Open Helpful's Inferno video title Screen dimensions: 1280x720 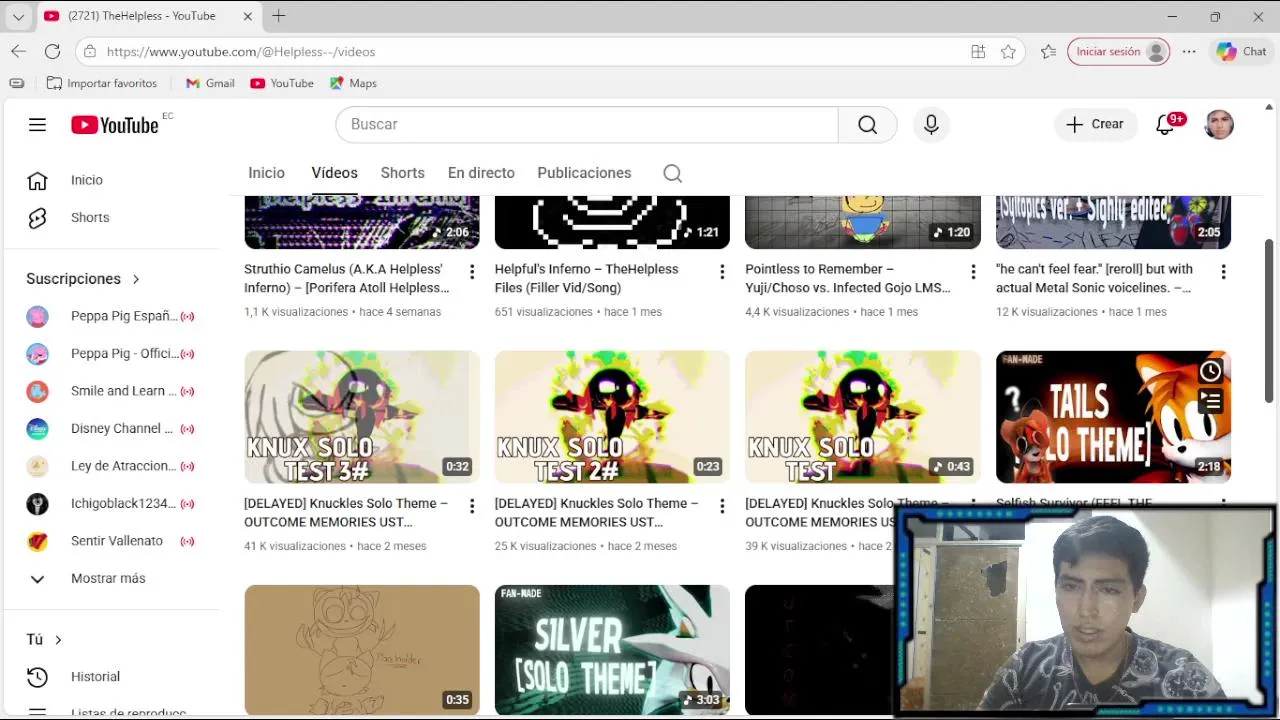586,278
